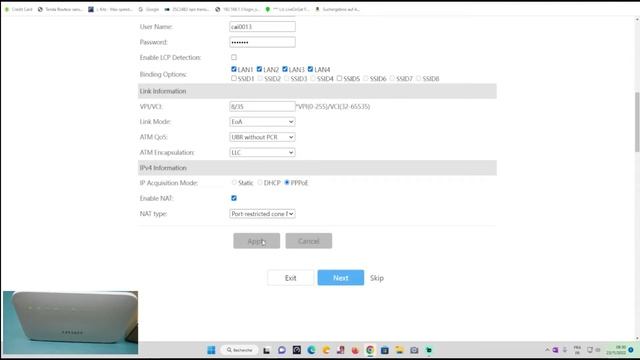This screenshot has height=360, width=640.
Task: Uncheck the LAN2 binding option
Action: 259,69
